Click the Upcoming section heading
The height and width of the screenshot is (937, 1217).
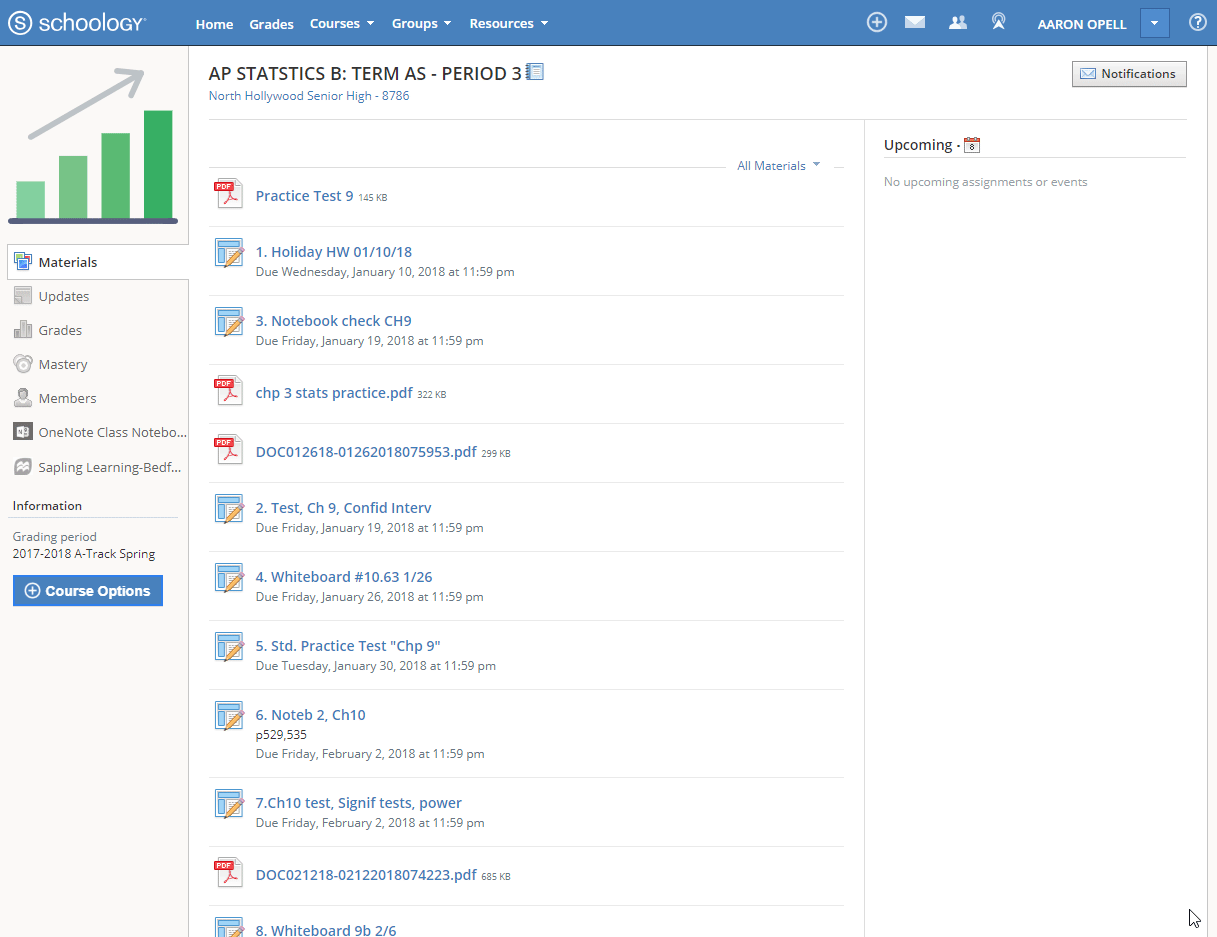[918, 145]
